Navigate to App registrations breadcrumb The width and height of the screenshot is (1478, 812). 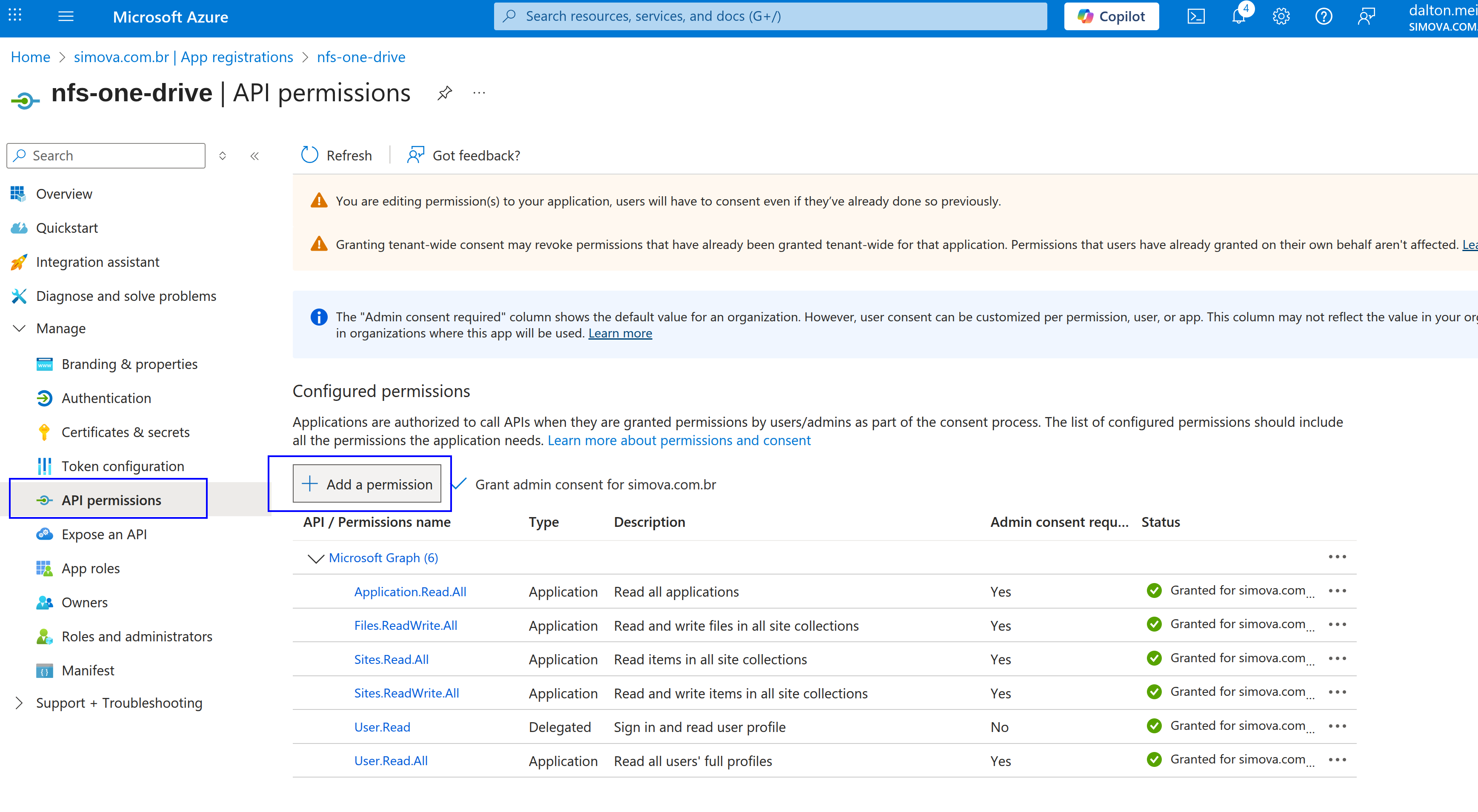(x=183, y=57)
